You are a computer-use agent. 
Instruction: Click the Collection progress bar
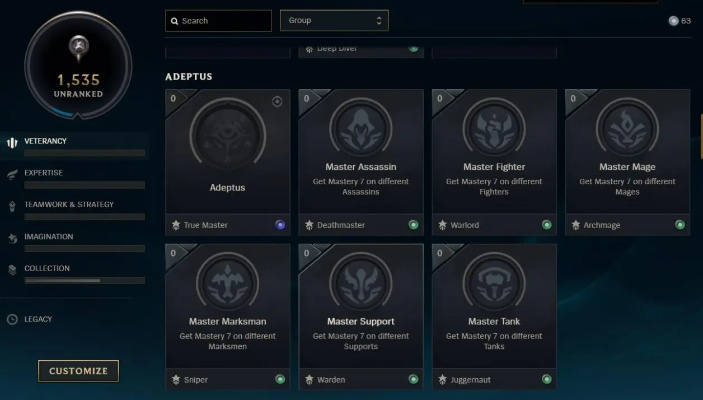point(84,281)
